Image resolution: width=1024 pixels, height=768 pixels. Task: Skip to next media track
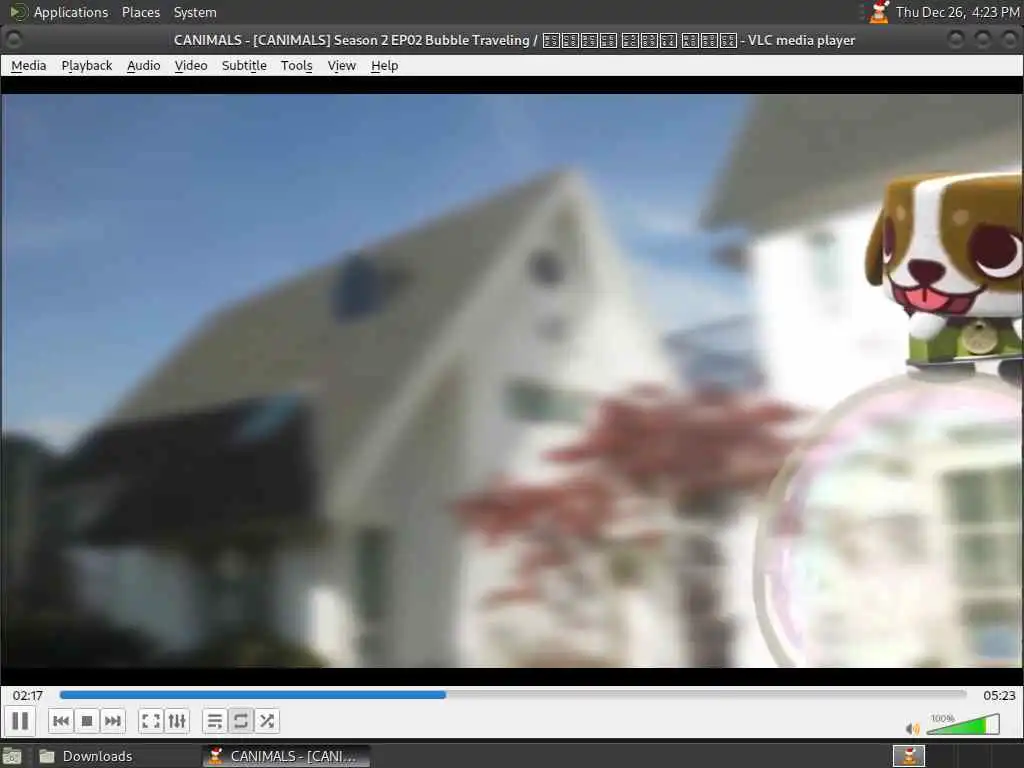[x=113, y=721]
